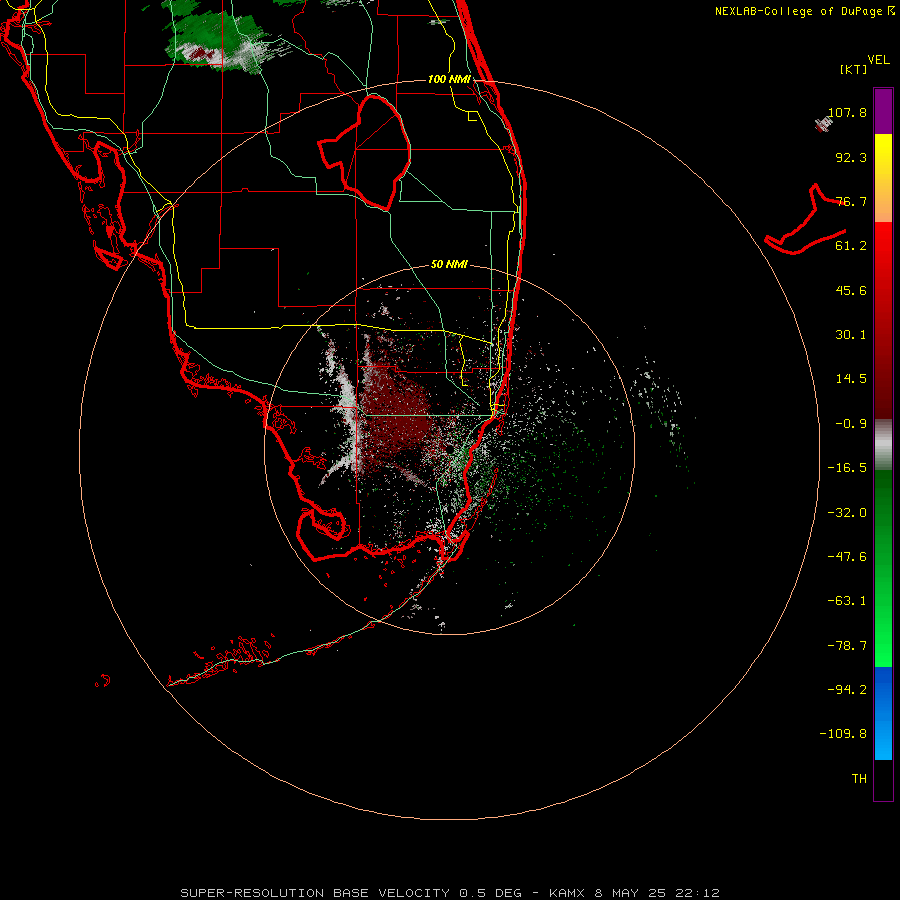Click the -0.9 scale value
This screenshot has height=900, width=900.
coord(851,424)
